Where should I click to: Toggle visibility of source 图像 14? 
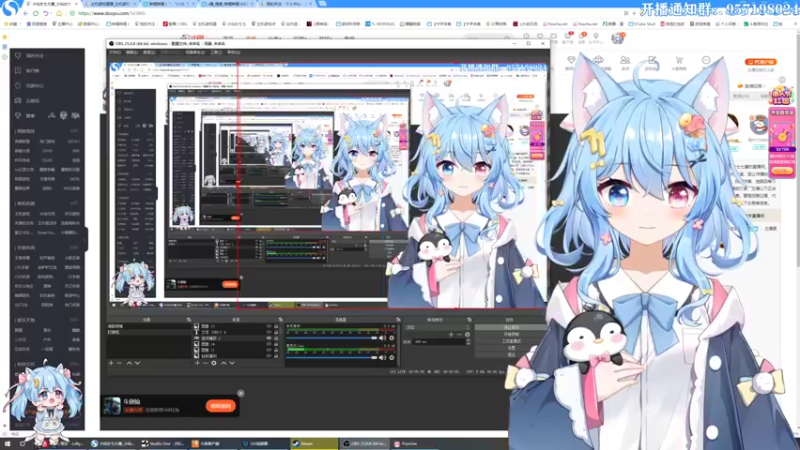click(x=269, y=344)
